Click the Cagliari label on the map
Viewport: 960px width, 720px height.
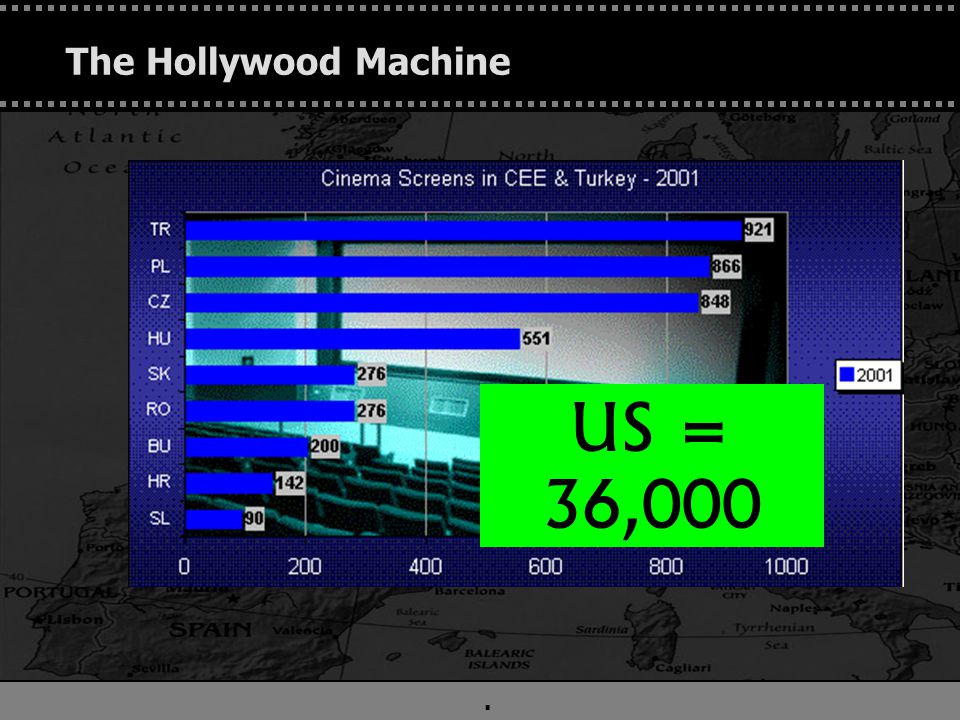click(x=684, y=668)
